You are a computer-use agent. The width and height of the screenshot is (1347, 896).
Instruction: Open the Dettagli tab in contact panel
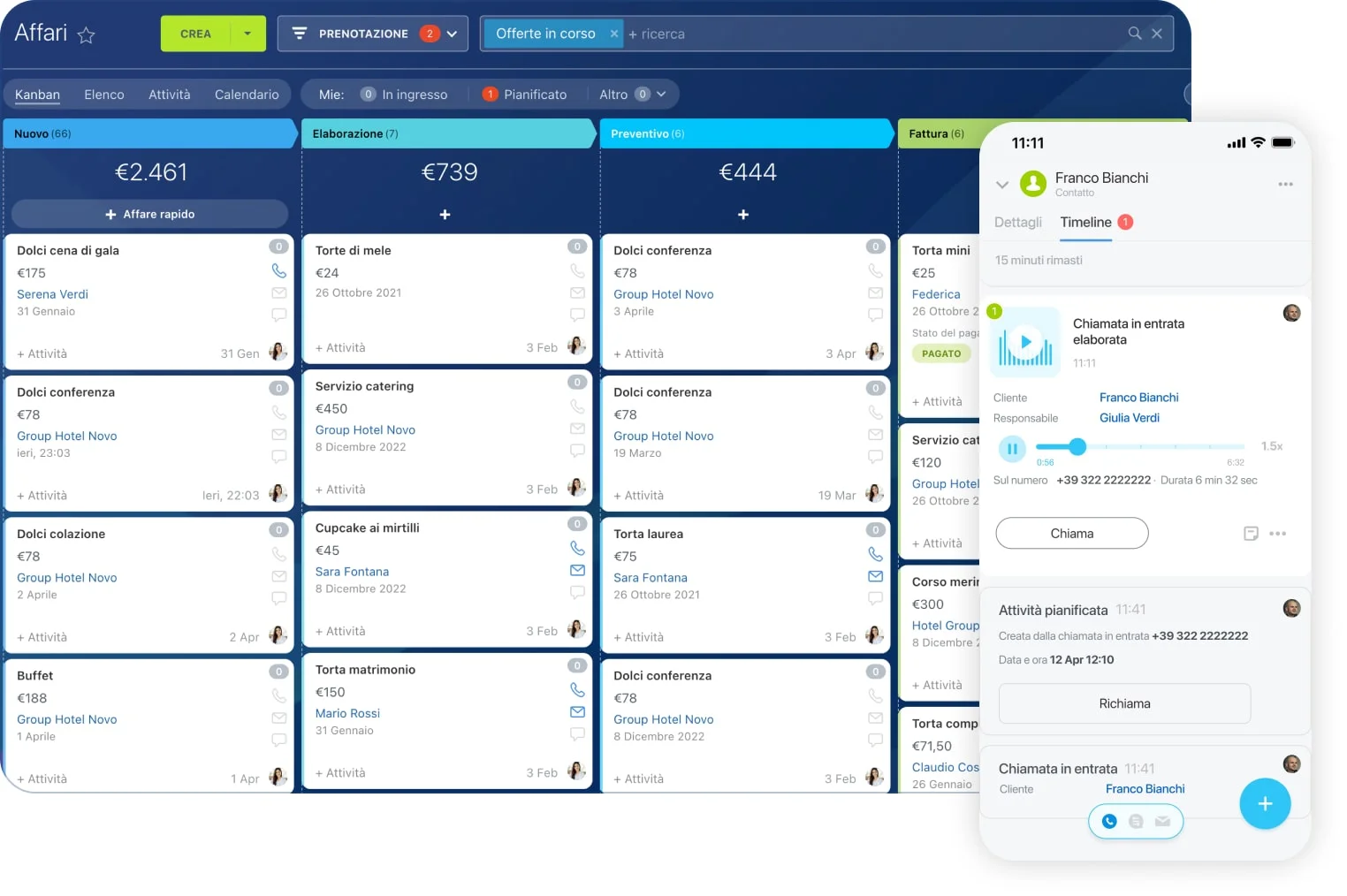(x=1017, y=223)
